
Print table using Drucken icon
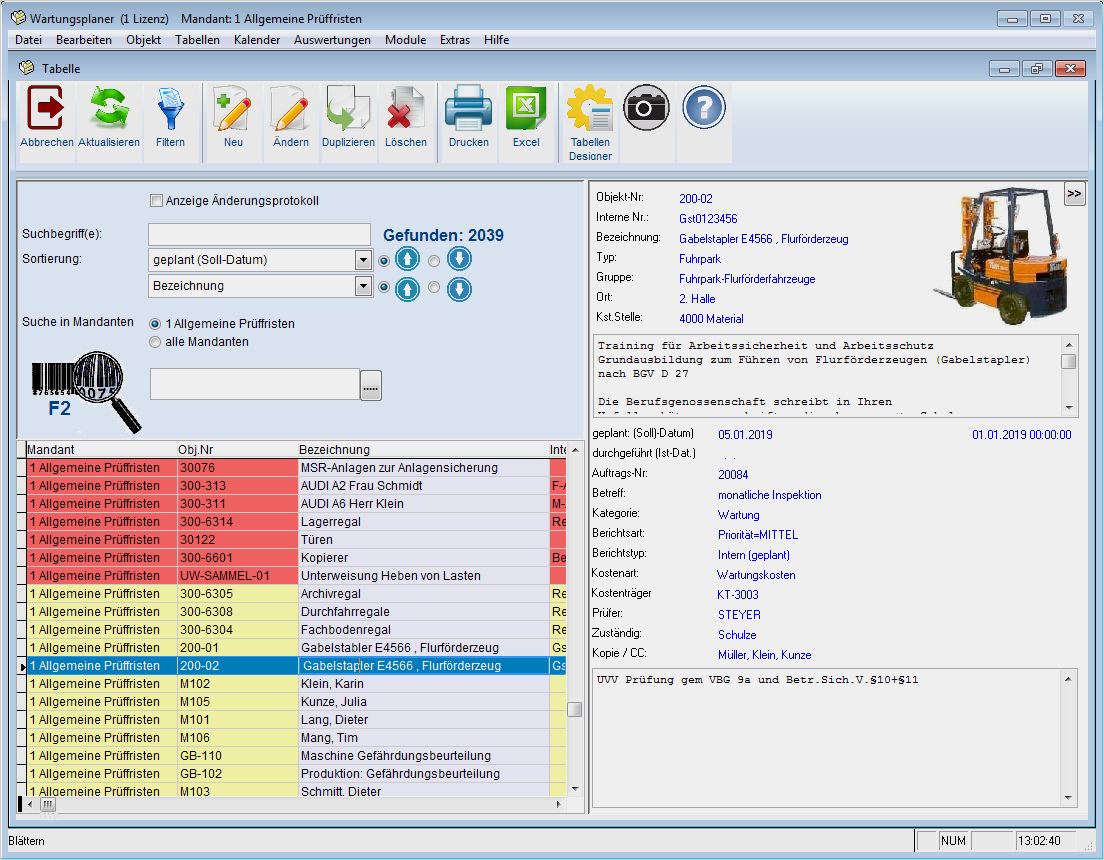[x=468, y=109]
